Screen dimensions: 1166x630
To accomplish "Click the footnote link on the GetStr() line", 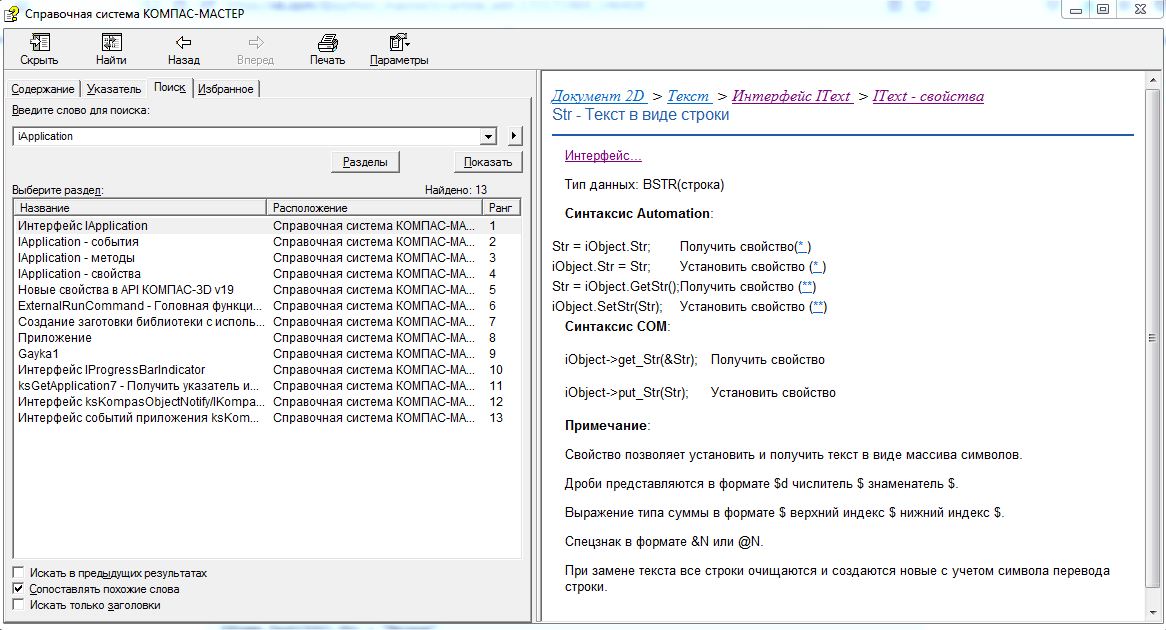I will tap(808, 287).
